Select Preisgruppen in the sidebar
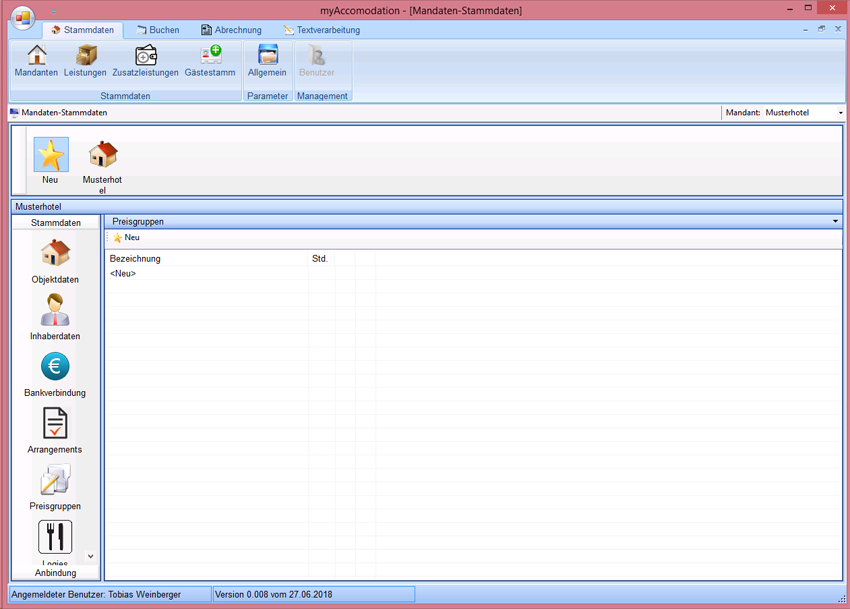 click(55, 483)
